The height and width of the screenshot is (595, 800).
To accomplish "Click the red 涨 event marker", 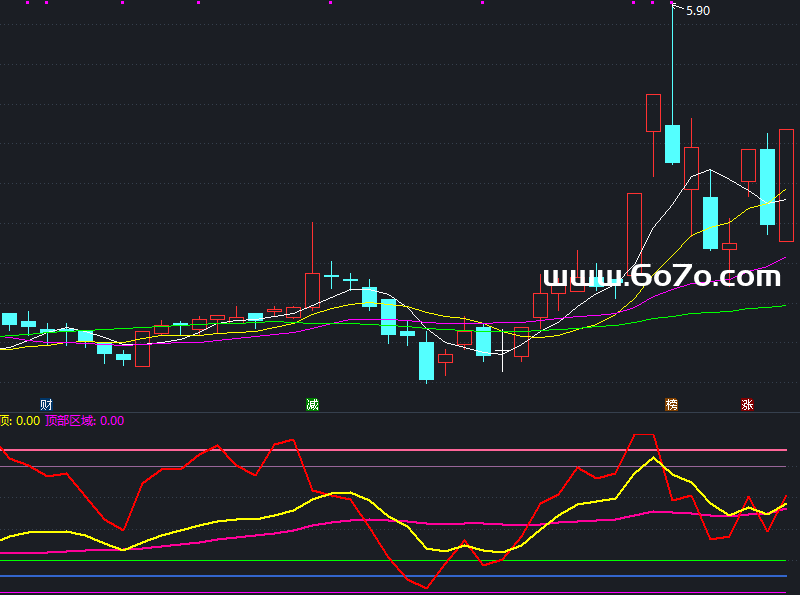I will point(747,404).
